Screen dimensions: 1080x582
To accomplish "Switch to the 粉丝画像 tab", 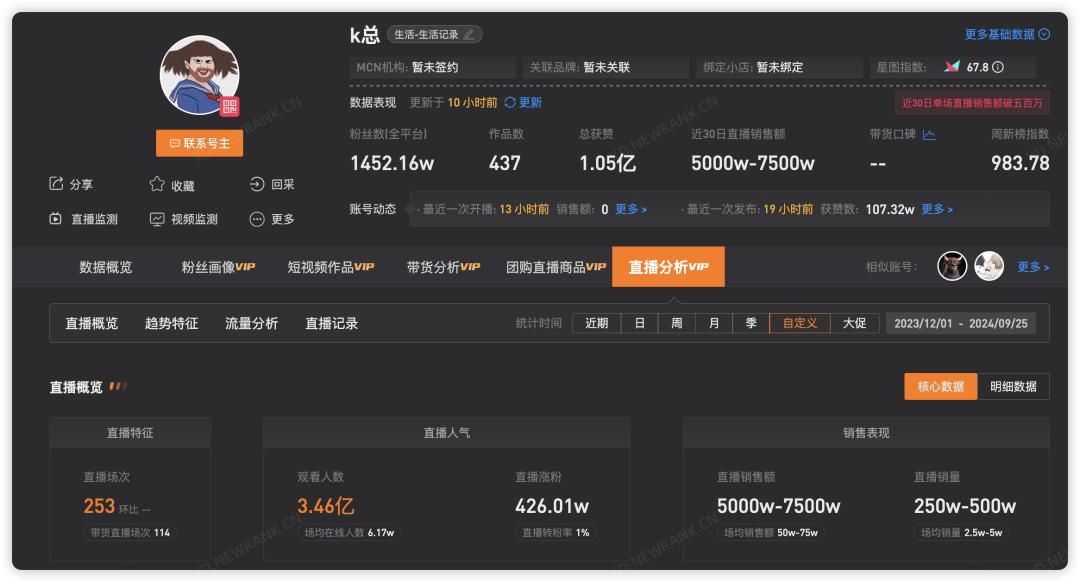I will [x=218, y=267].
